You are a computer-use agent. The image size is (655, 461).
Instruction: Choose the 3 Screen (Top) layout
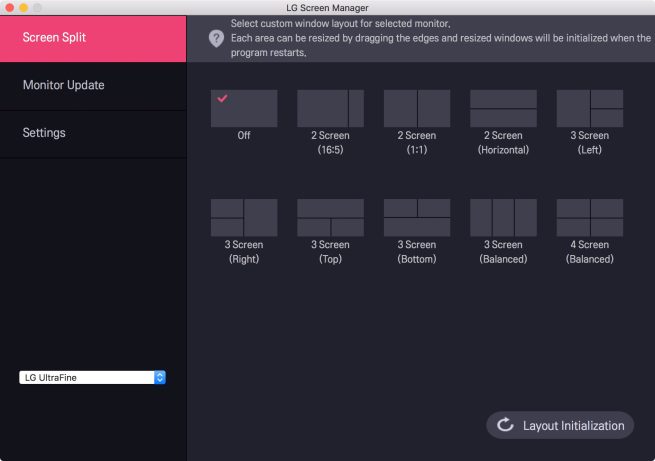point(330,217)
